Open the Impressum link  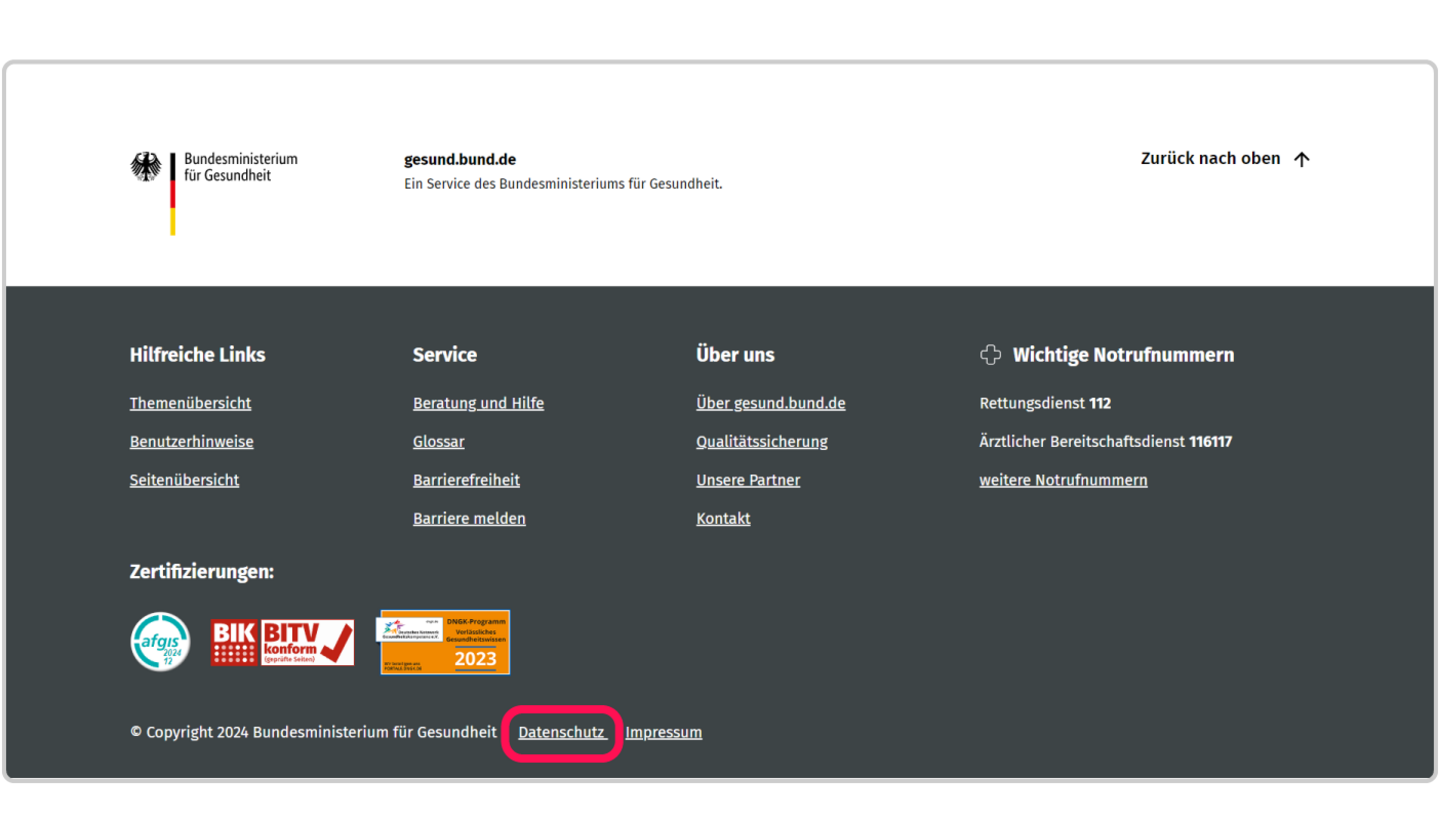(663, 732)
